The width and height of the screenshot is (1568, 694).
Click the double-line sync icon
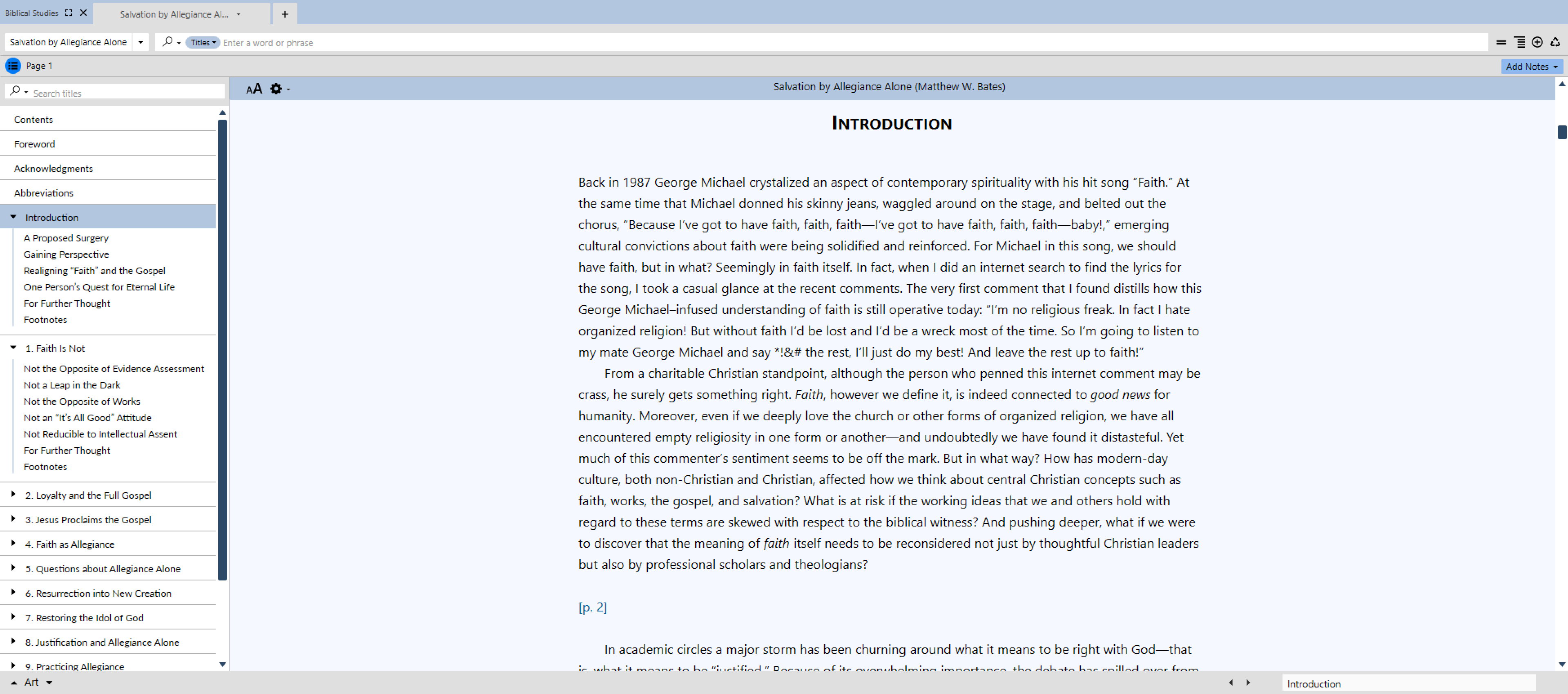[1501, 42]
